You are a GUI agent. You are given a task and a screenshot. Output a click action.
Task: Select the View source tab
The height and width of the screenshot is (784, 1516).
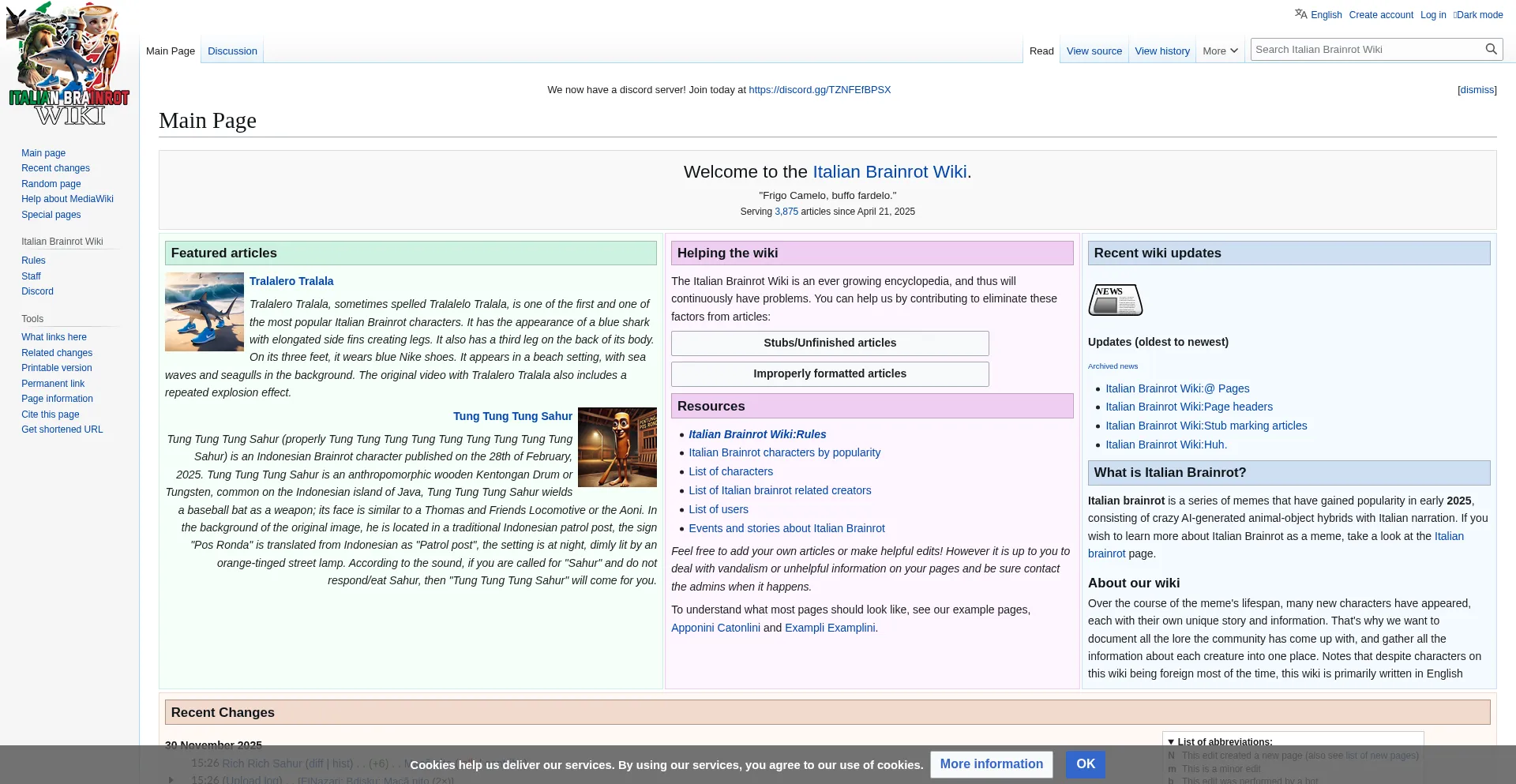[x=1094, y=51]
